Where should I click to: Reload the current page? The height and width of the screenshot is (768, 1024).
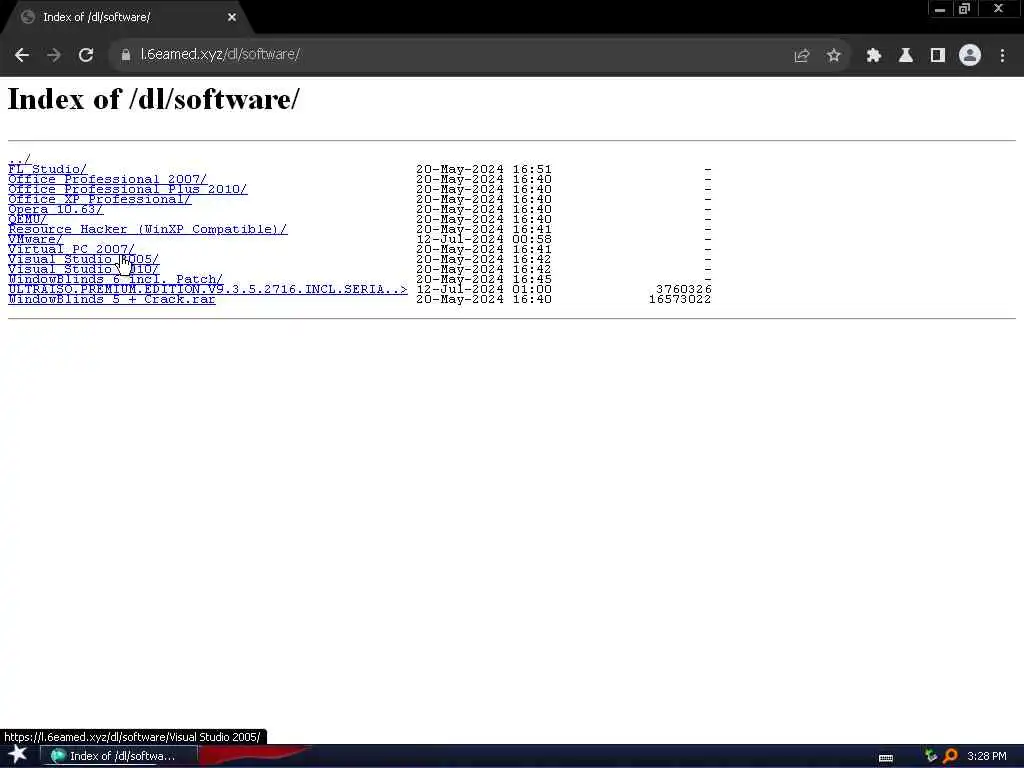tap(86, 55)
